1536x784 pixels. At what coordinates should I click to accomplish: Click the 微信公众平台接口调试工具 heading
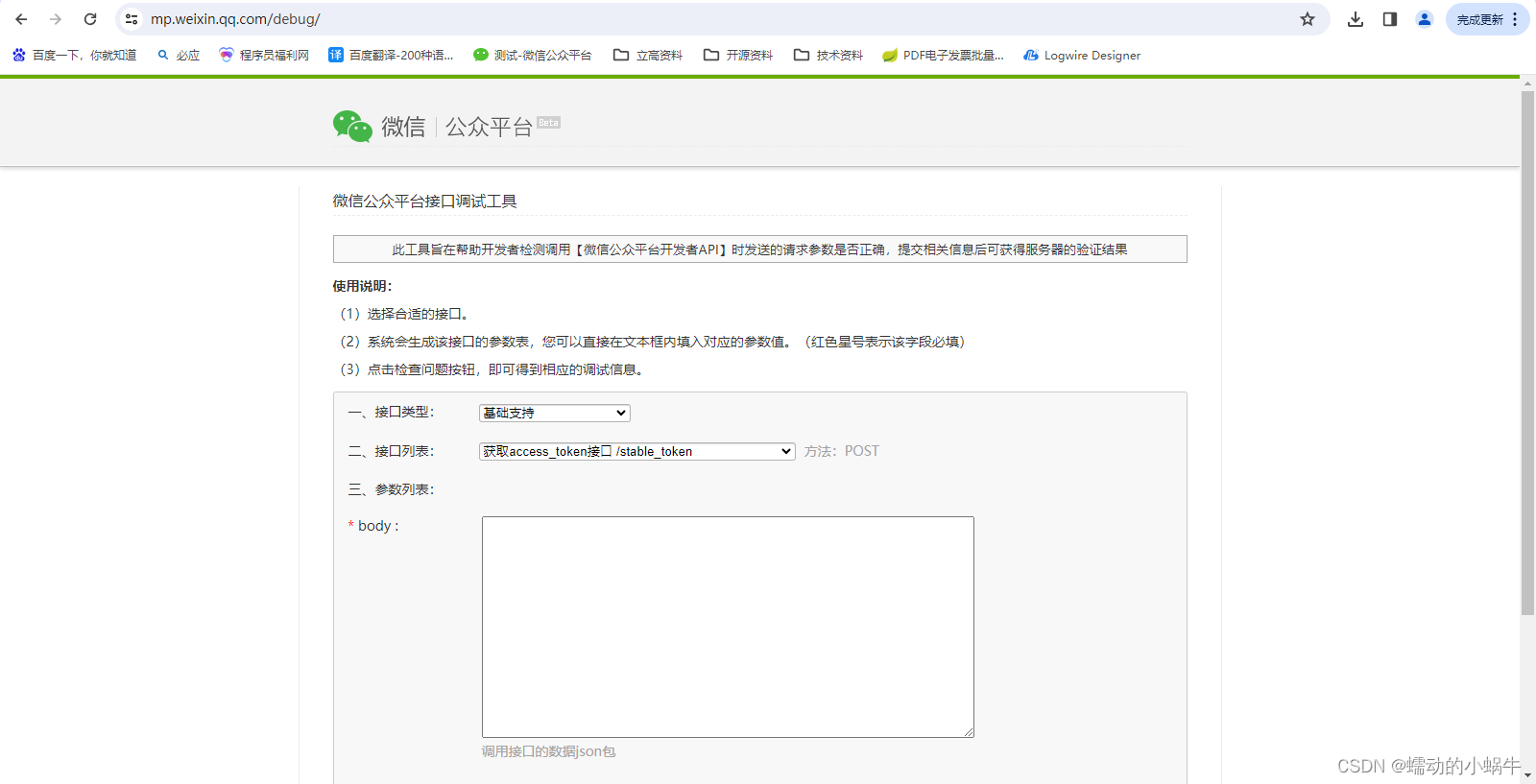pyautogui.click(x=424, y=201)
